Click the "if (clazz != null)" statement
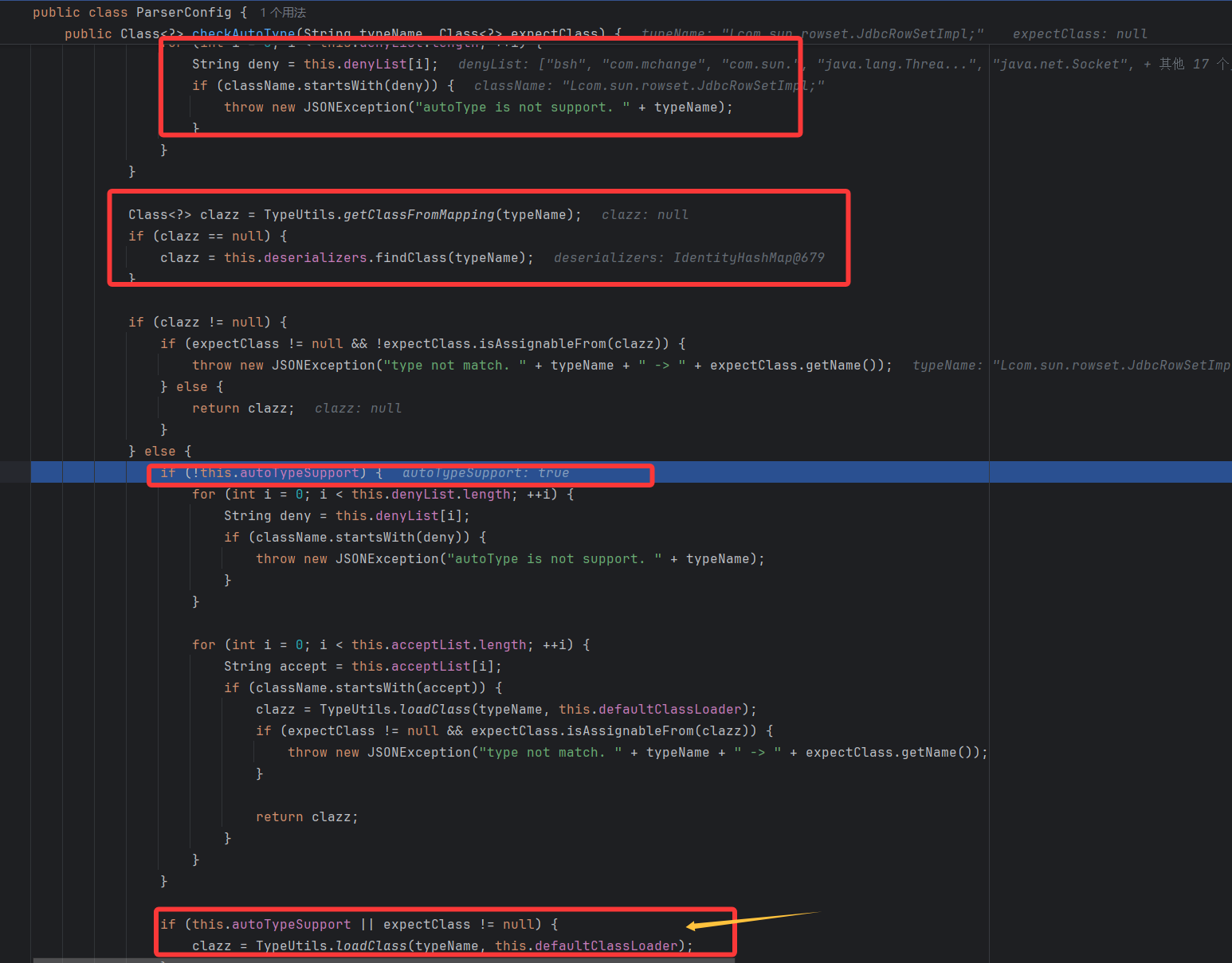Image resolution: width=1232 pixels, height=963 pixels. (207, 323)
